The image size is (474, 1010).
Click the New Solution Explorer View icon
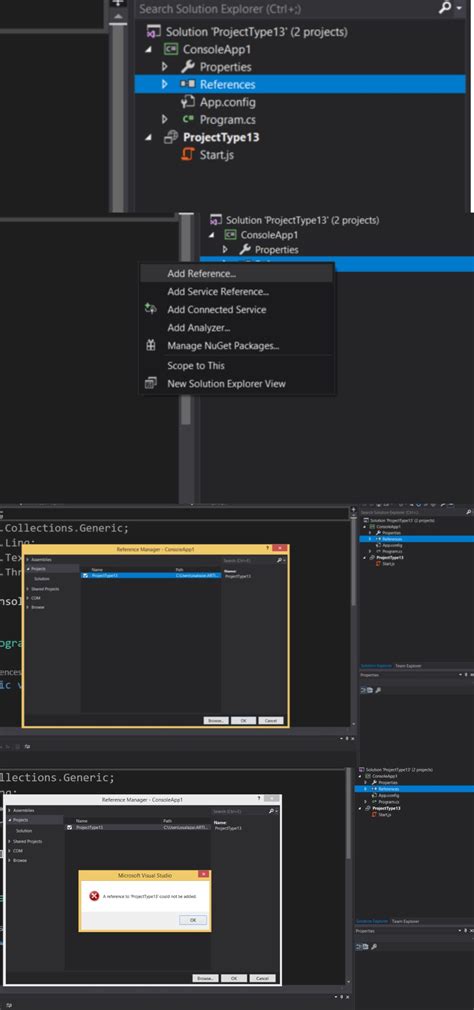150,384
